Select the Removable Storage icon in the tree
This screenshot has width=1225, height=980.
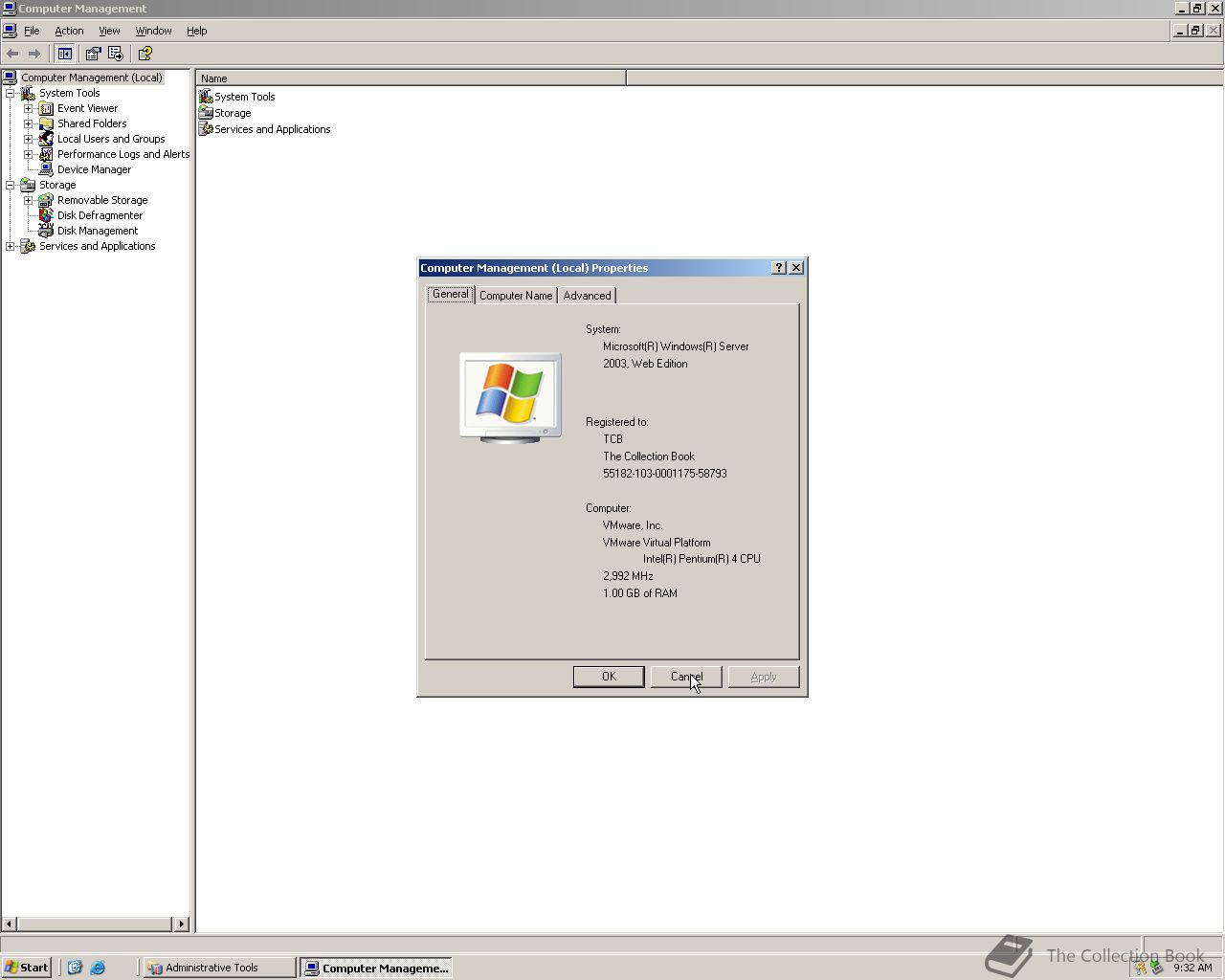(x=46, y=200)
